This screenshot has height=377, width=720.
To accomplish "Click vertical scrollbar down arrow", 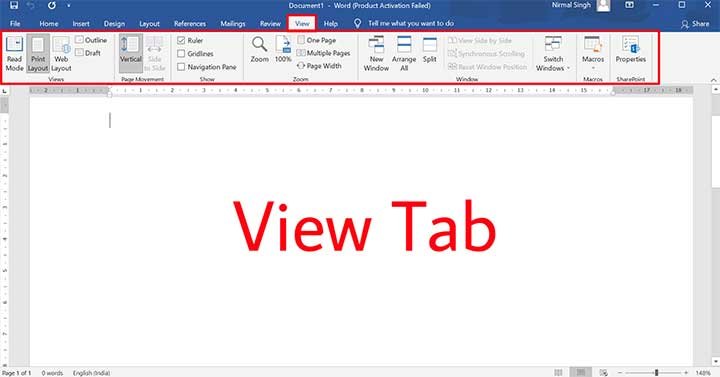I will point(716,362).
